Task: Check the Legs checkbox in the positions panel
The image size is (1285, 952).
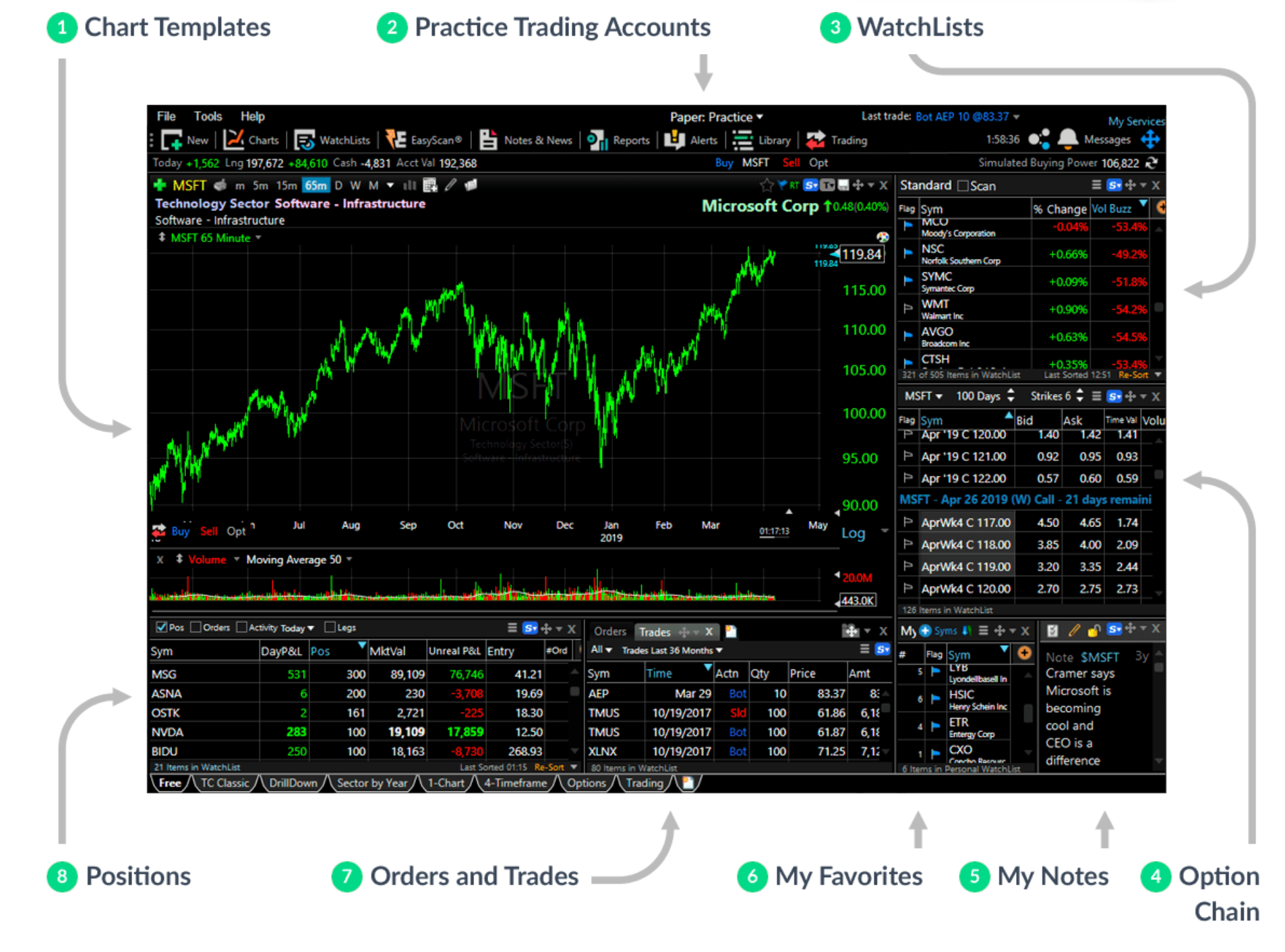Action: pos(330,627)
